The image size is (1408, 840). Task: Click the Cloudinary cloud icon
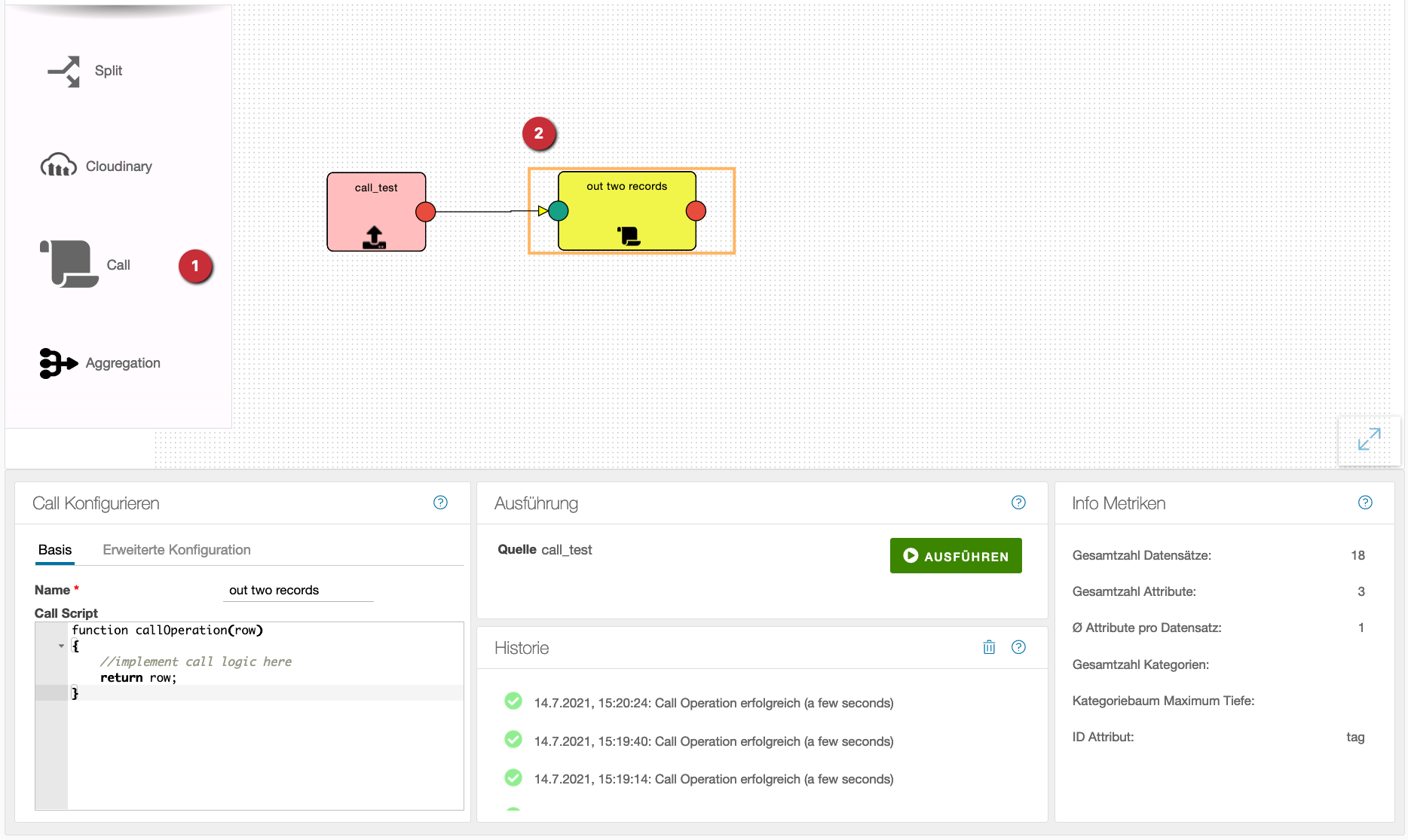58,165
